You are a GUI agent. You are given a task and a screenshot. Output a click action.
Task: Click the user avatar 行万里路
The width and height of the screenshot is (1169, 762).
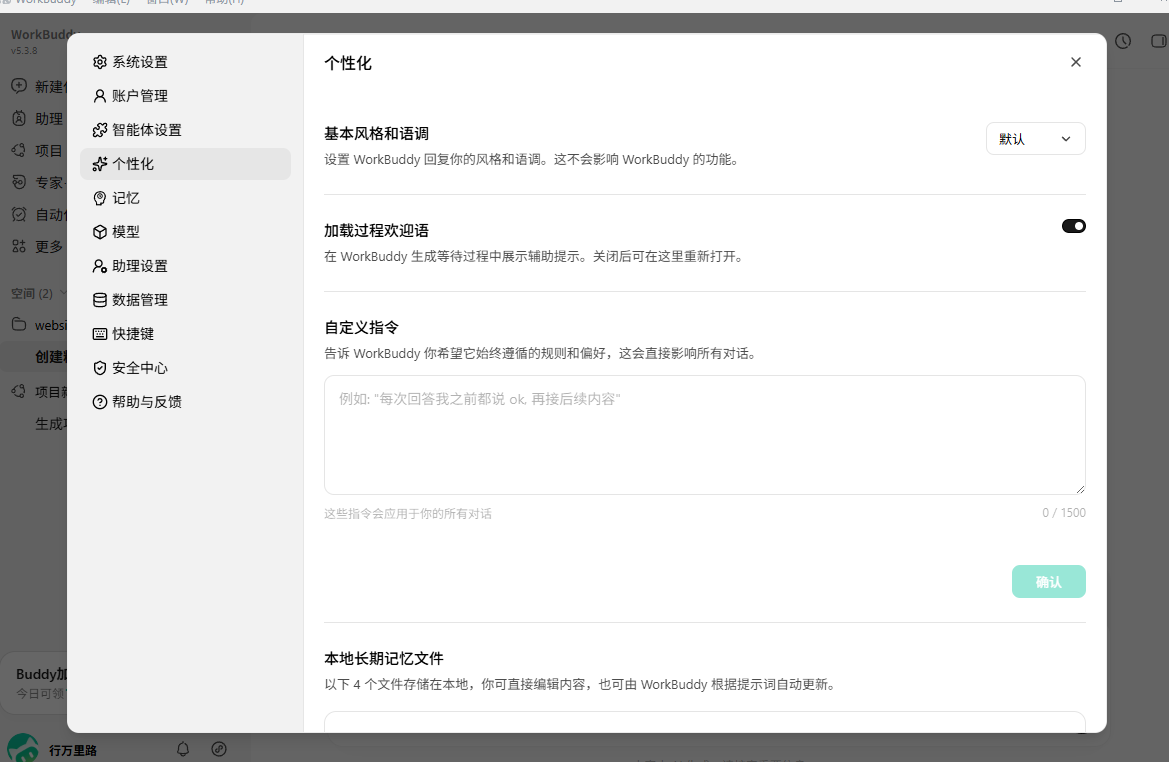(x=23, y=749)
